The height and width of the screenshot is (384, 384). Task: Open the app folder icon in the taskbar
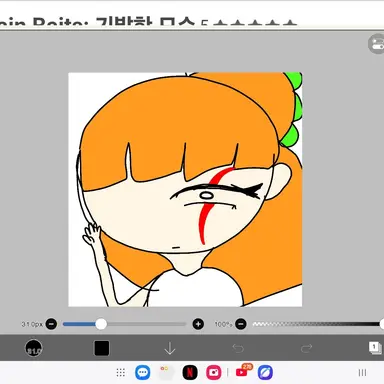(x=166, y=372)
